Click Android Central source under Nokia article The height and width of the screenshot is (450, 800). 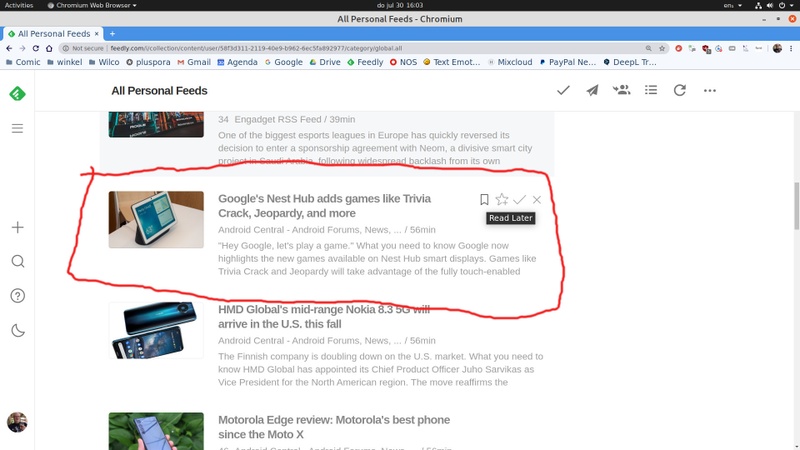click(x=310, y=340)
